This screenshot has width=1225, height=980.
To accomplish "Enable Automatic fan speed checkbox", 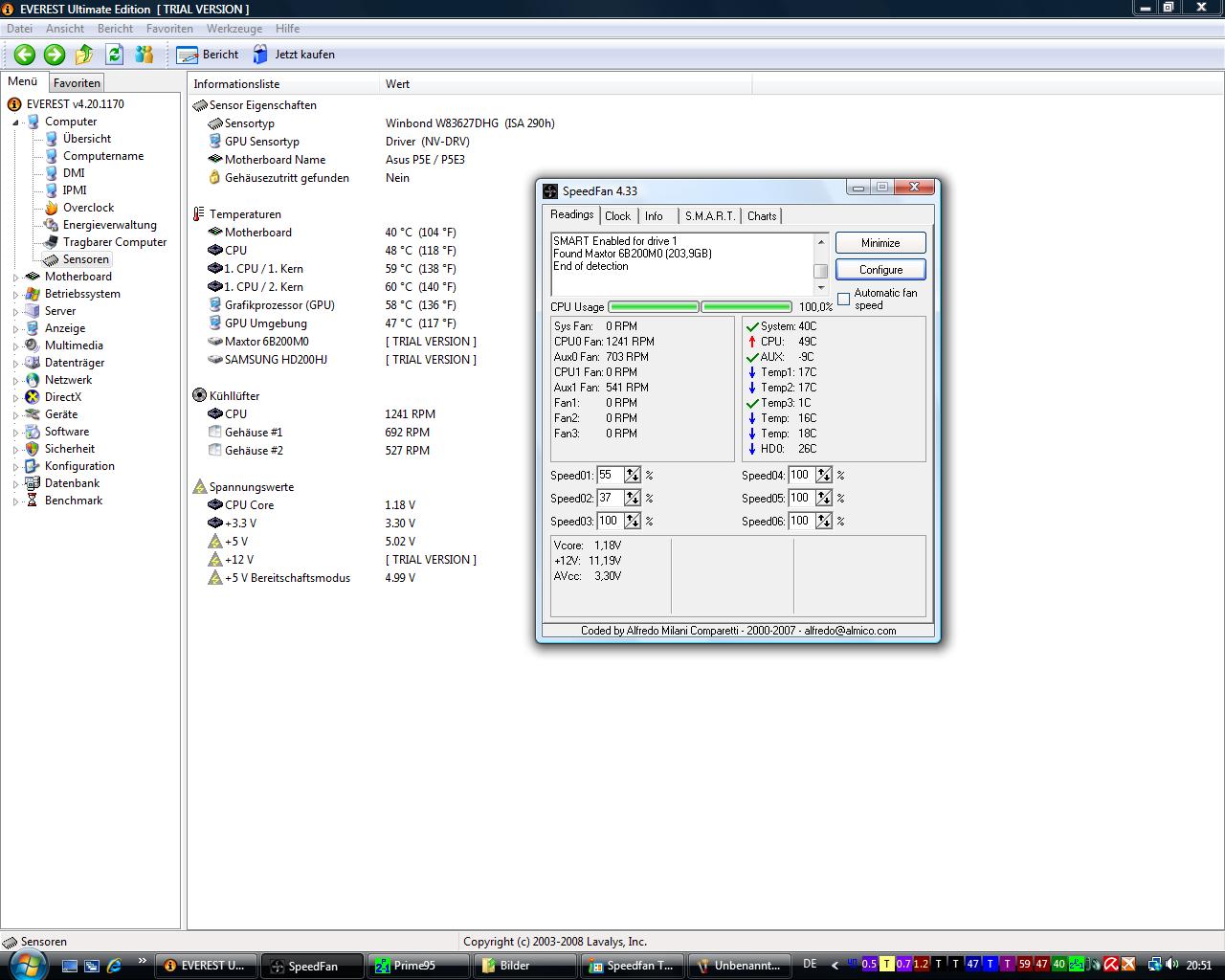I will click(843, 300).
